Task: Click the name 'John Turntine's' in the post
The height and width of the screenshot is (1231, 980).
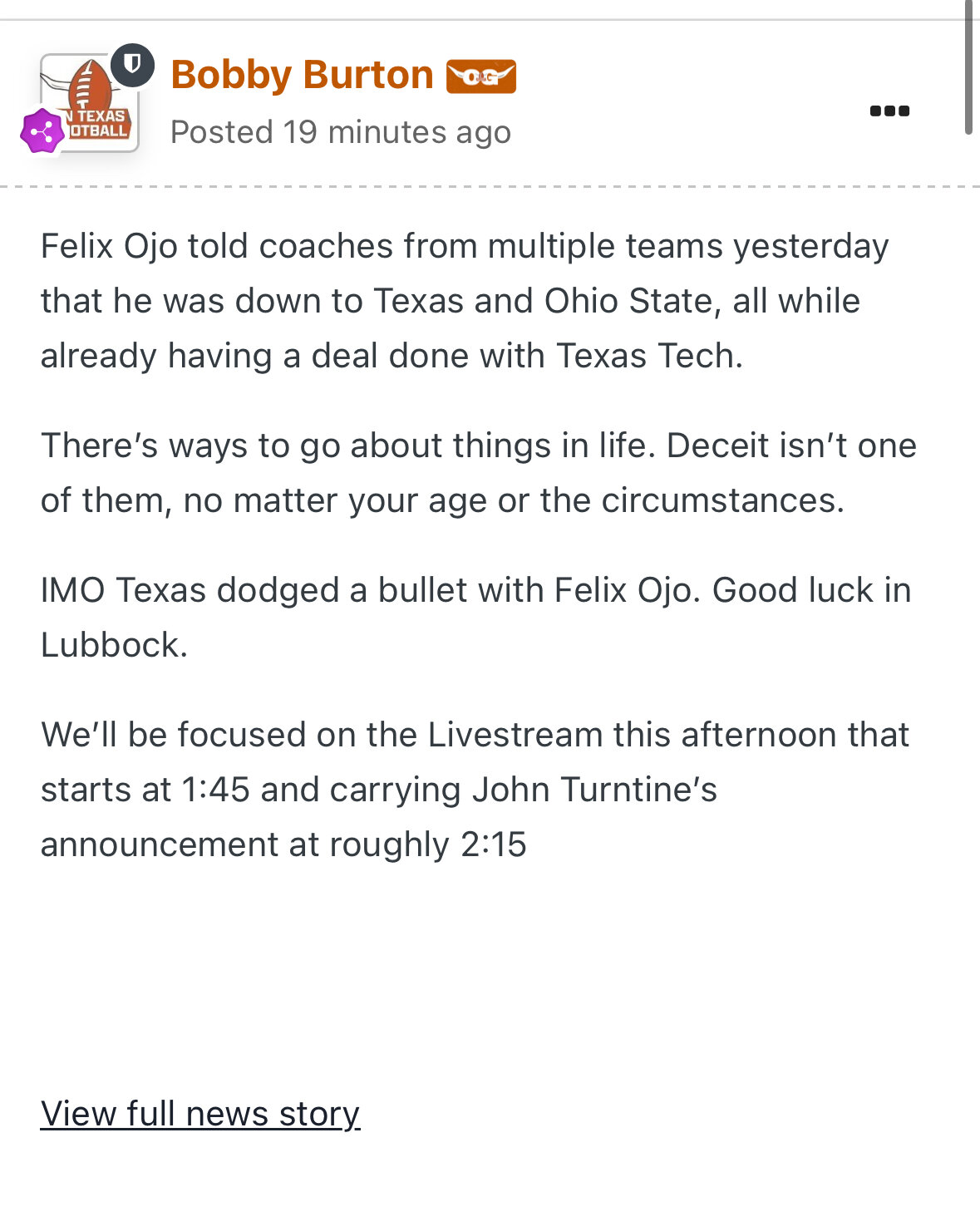Action: [594, 790]
